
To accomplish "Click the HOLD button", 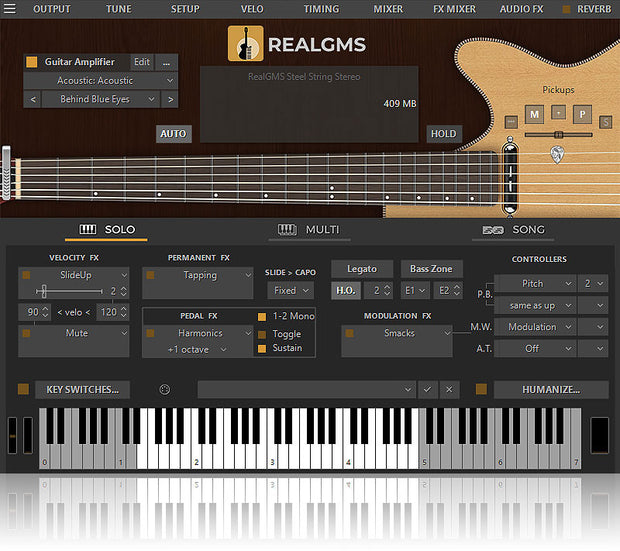I will coord(444,134).
